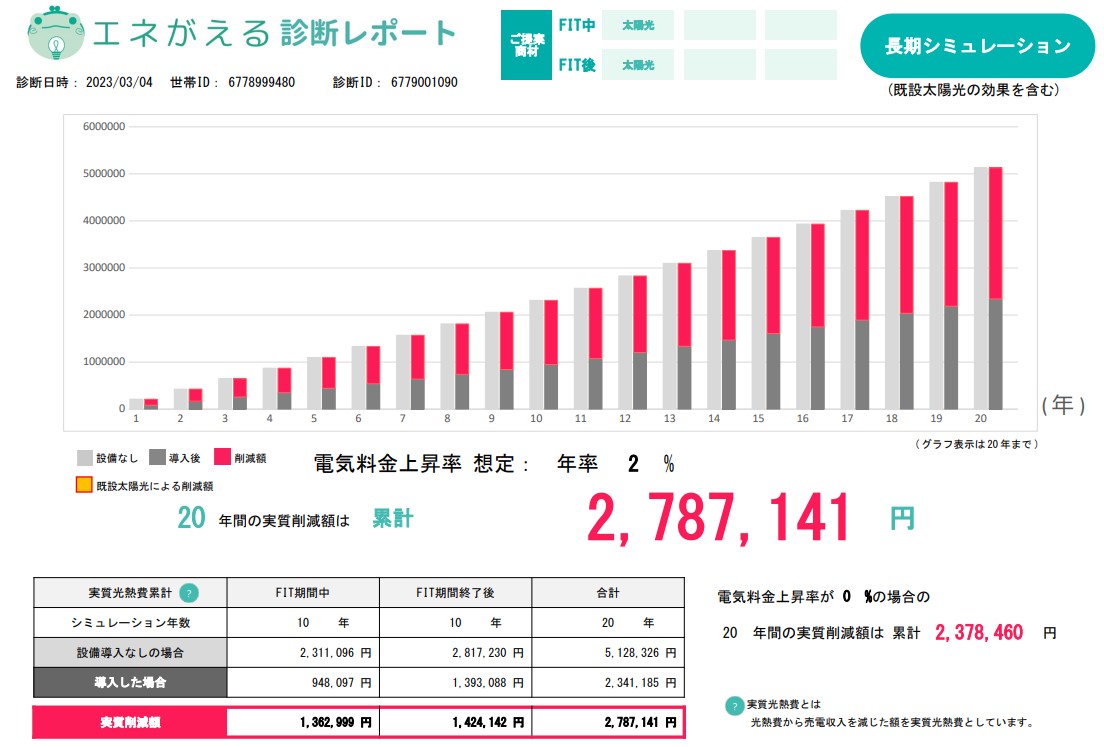
Task: Click the 2,341,185 円 cell
Action: [x=608, y=682]
